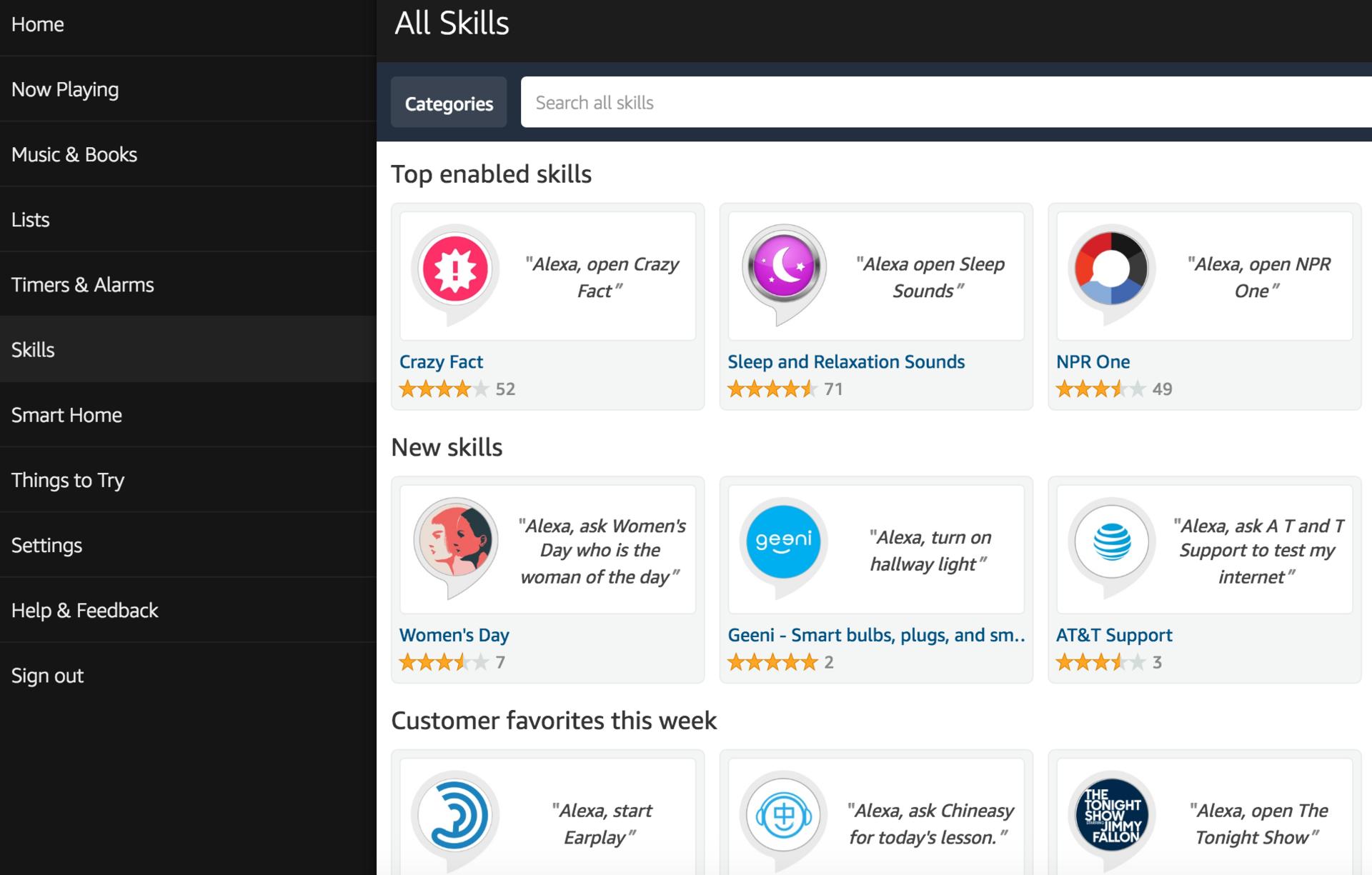Screen dimensions: 1372x875
Task: Click the AT&T globe icon
Action: 1111,541
